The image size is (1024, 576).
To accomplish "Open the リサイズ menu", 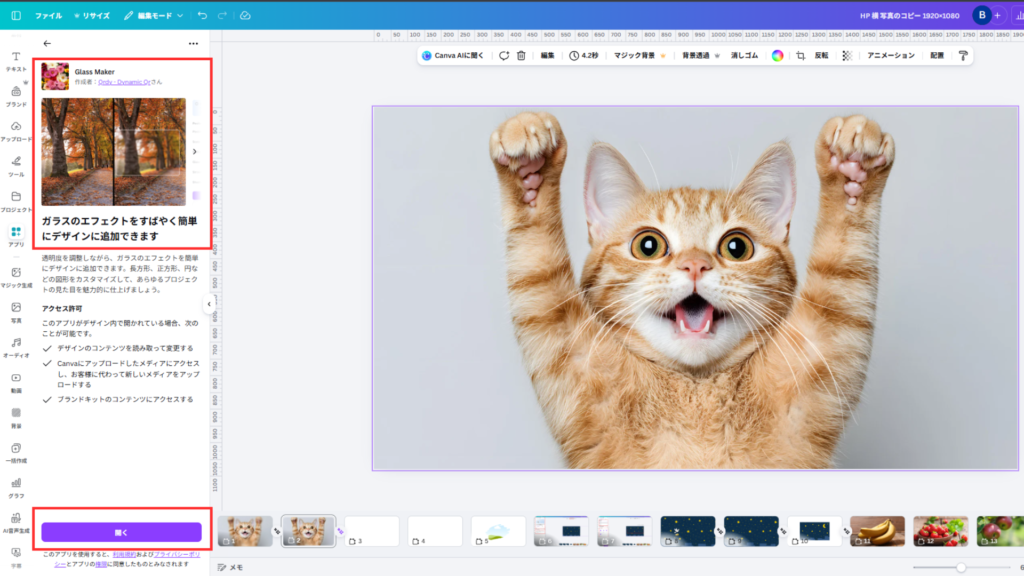I will (92, 16).
